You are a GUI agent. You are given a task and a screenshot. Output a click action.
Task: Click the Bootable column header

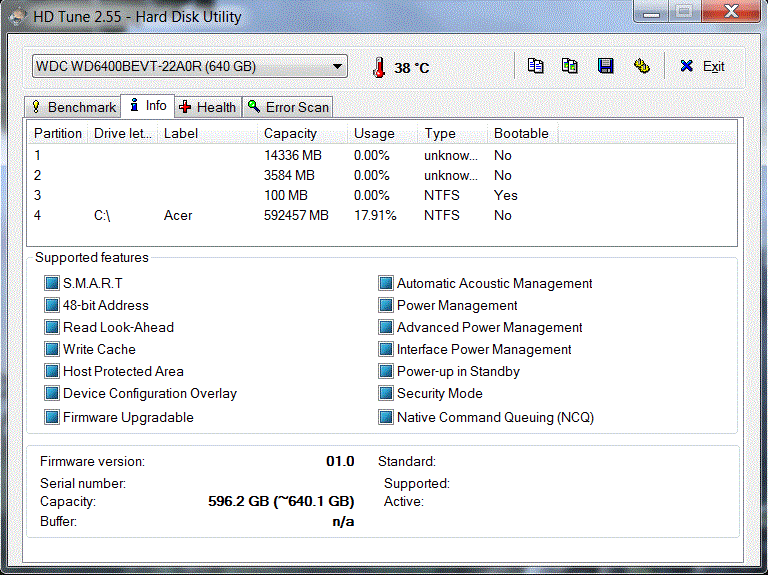[523, 133]
